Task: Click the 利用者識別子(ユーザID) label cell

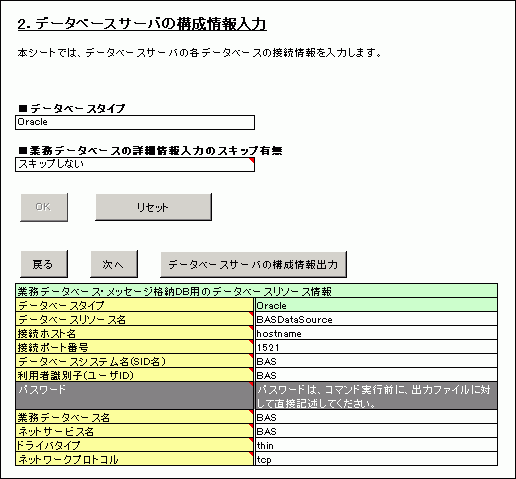Action: pos(134,375)
